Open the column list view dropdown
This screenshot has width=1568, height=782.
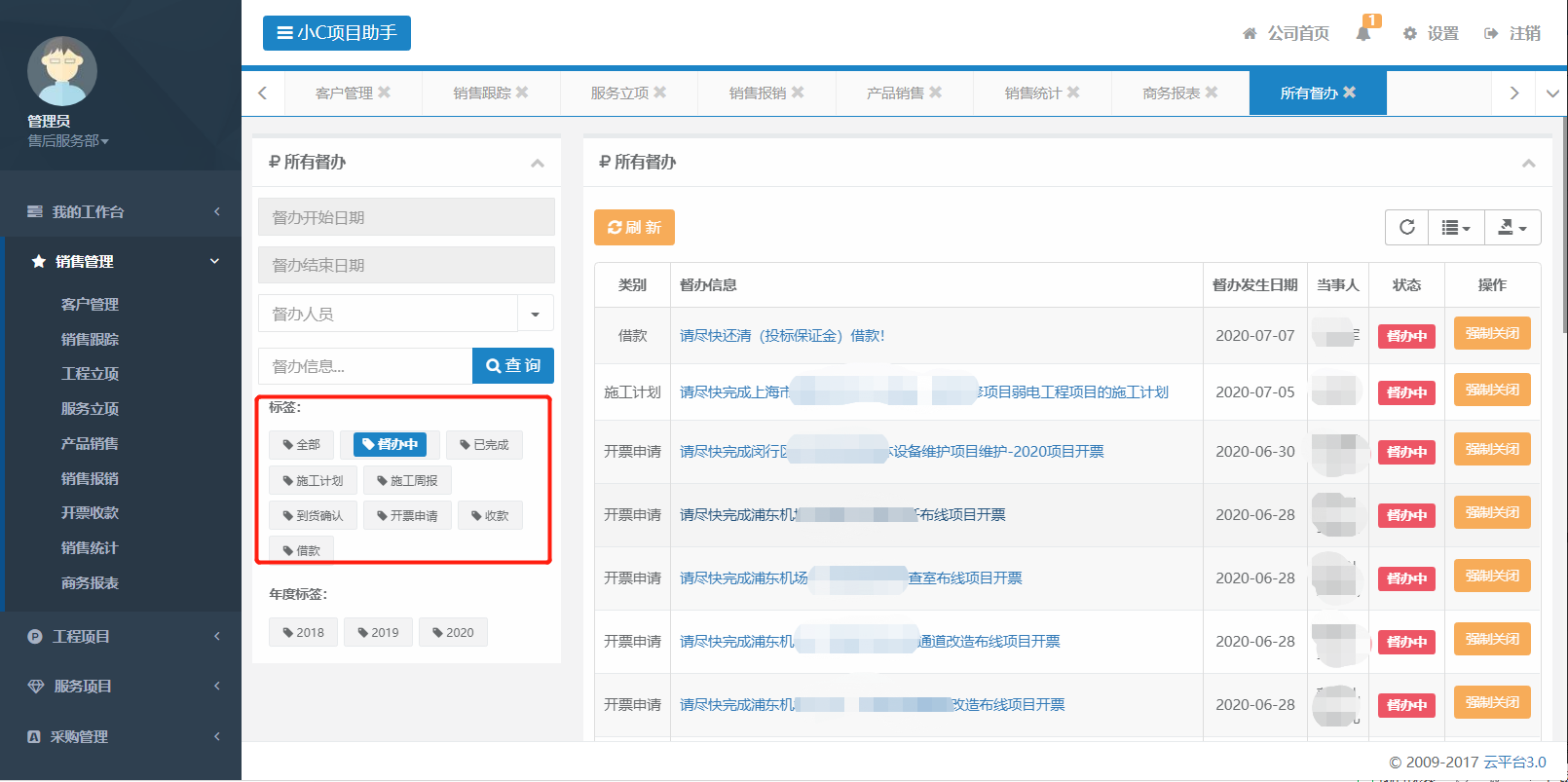click(1455, 227)
